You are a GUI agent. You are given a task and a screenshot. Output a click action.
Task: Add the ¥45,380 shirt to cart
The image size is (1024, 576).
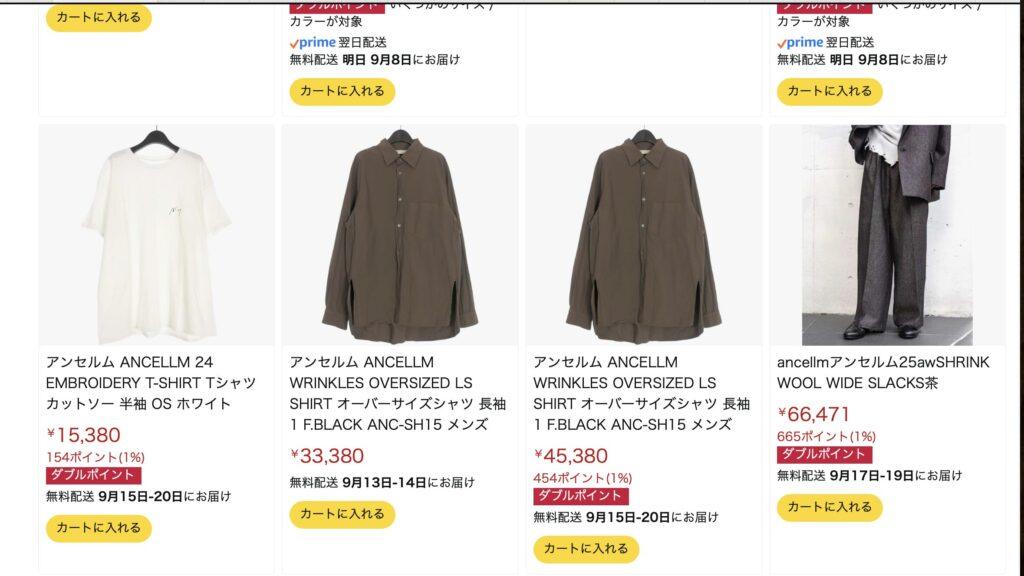coord(586,549)
